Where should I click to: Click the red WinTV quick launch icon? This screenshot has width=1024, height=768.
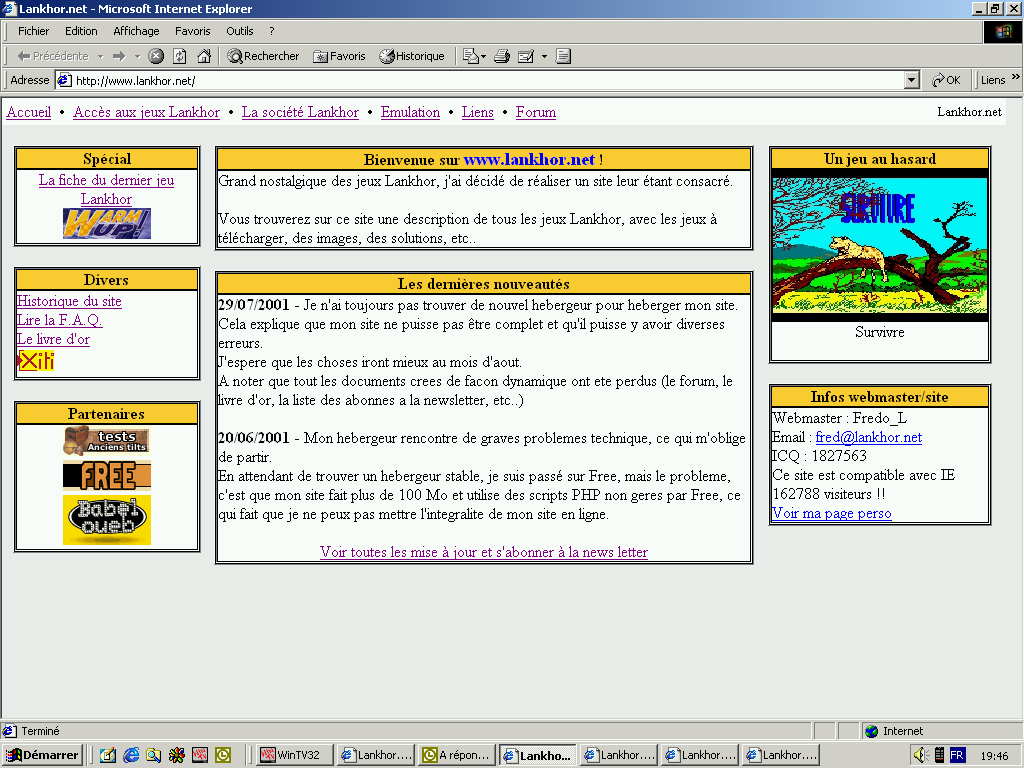point(200,755)
